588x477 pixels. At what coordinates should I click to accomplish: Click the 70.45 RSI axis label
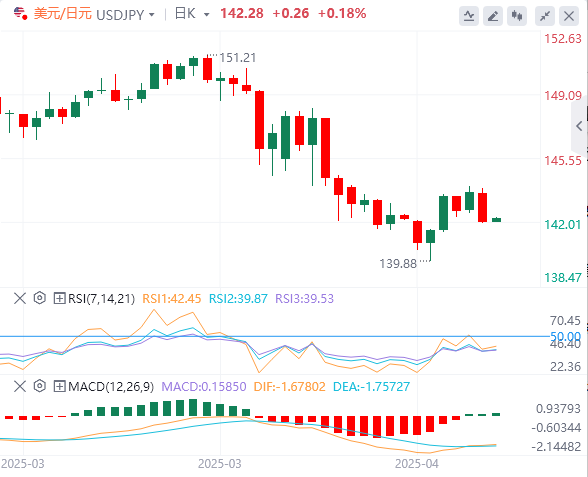pos(566,321)
